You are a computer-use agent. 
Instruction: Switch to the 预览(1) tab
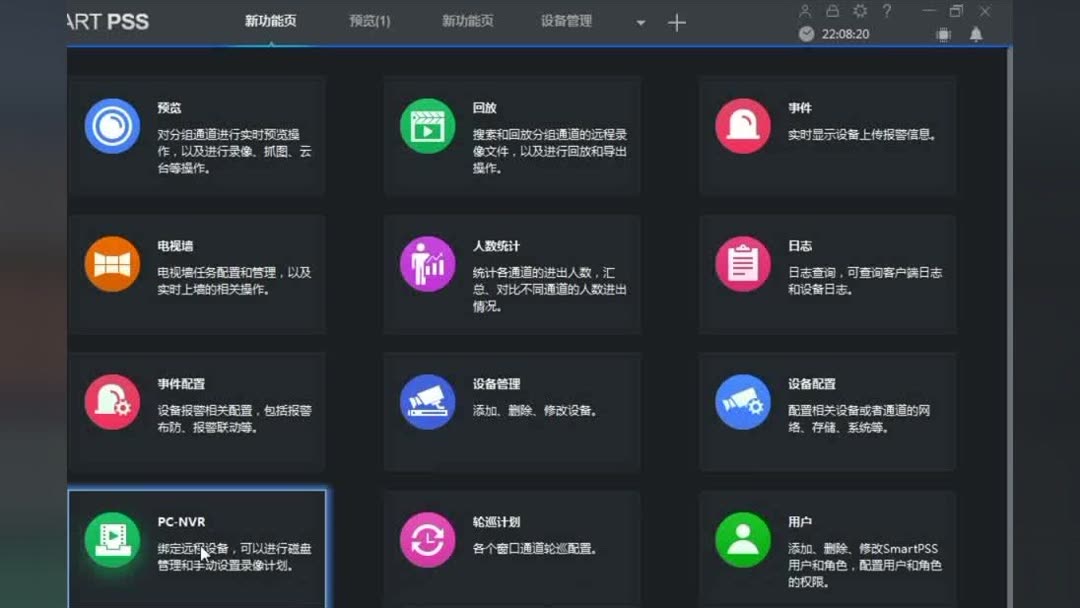(369, 20)
